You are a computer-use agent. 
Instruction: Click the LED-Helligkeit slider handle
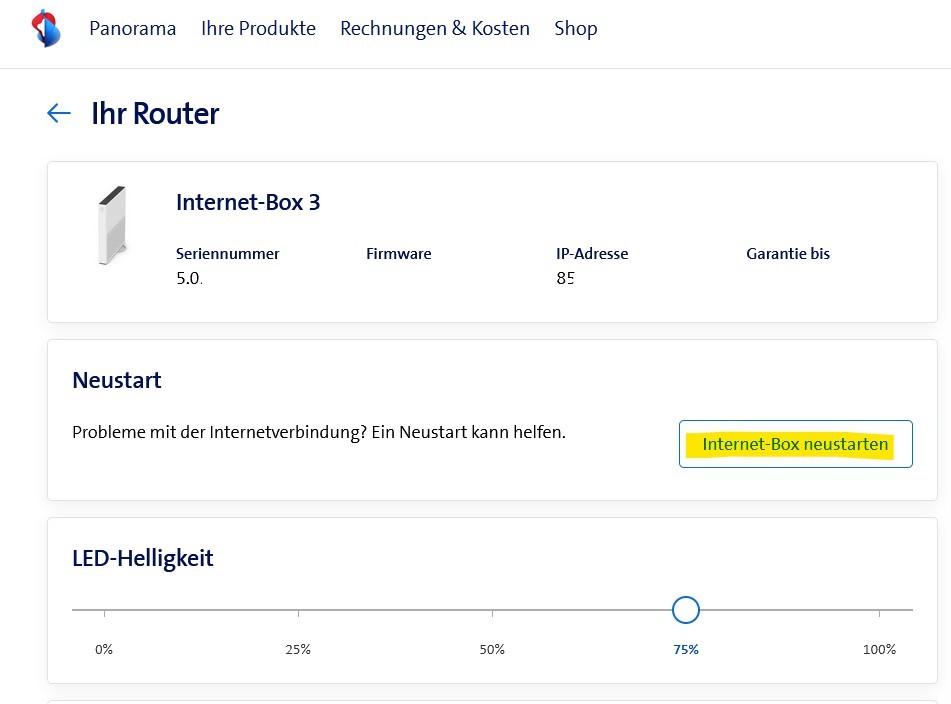coord(685,609)
